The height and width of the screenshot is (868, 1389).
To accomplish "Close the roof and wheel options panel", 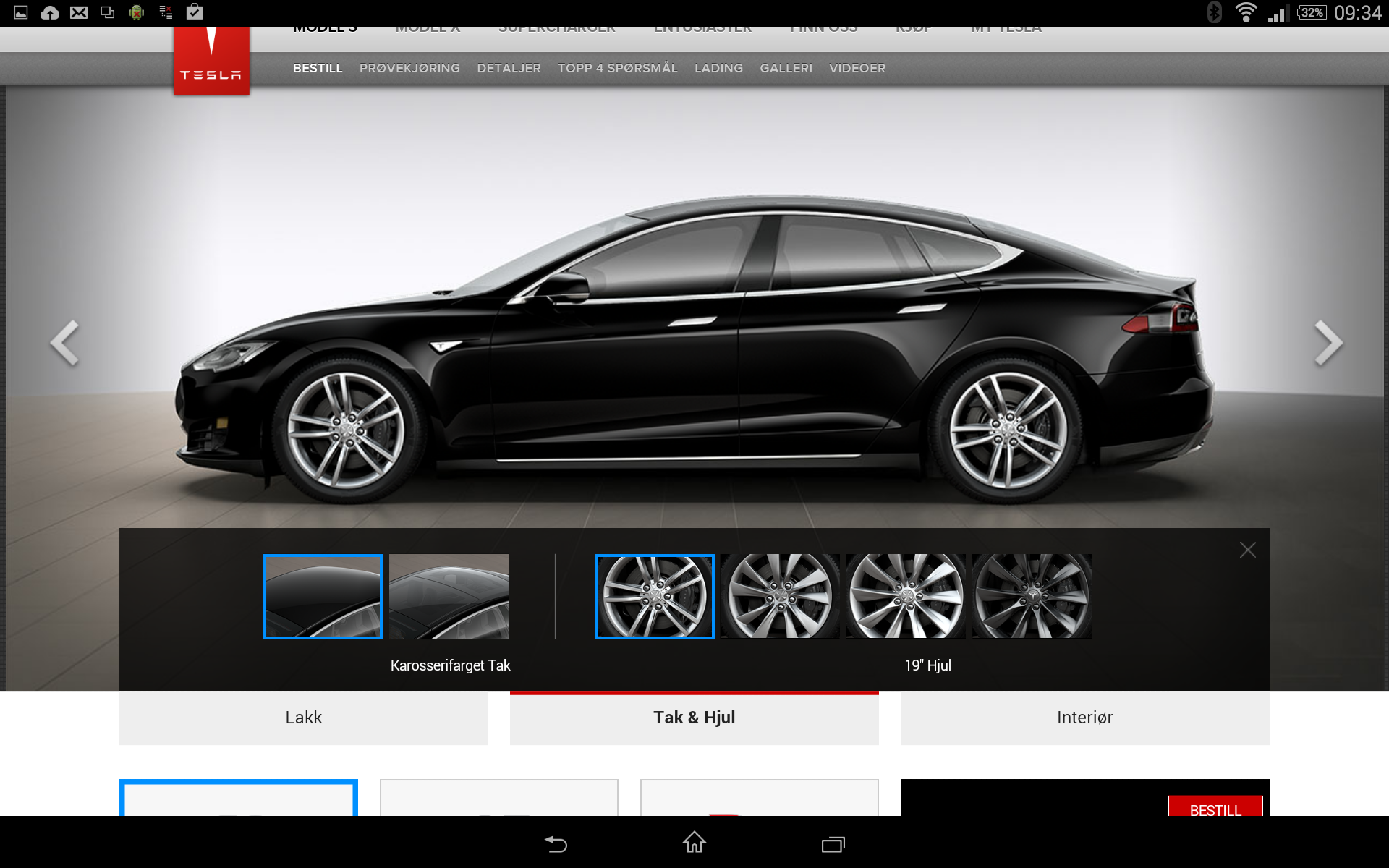I will [1247, 550].
